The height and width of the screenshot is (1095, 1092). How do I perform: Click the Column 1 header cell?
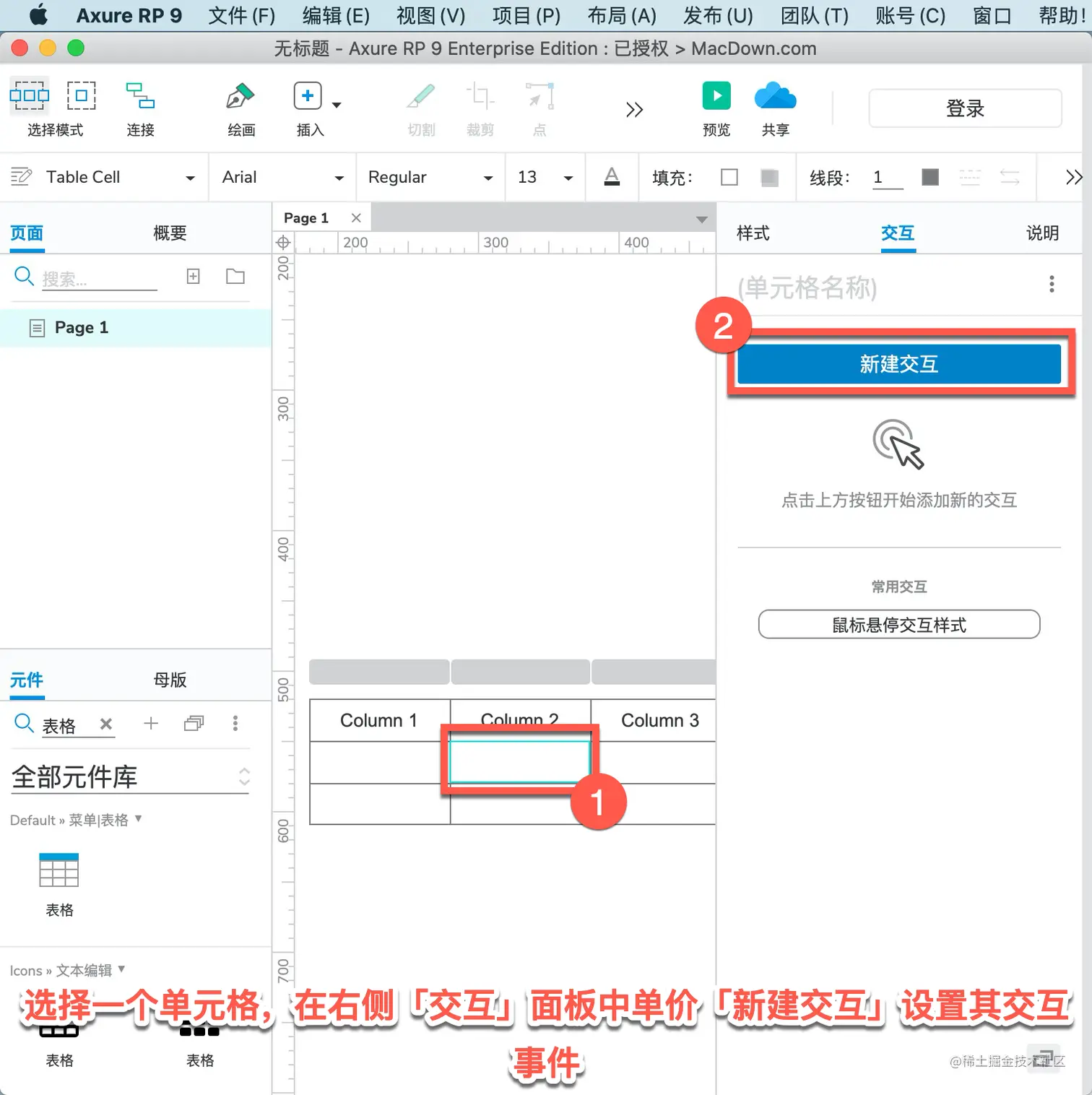(379, 720)
